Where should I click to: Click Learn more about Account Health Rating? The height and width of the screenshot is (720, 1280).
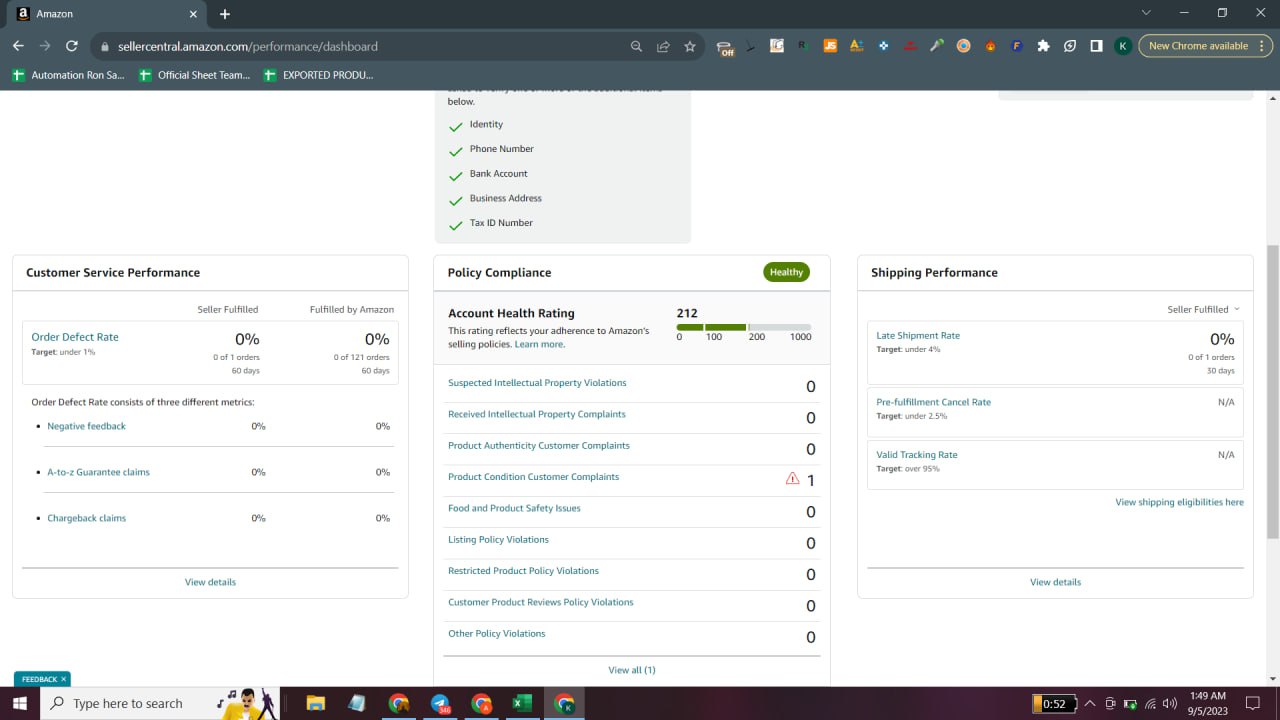point(540,344)
